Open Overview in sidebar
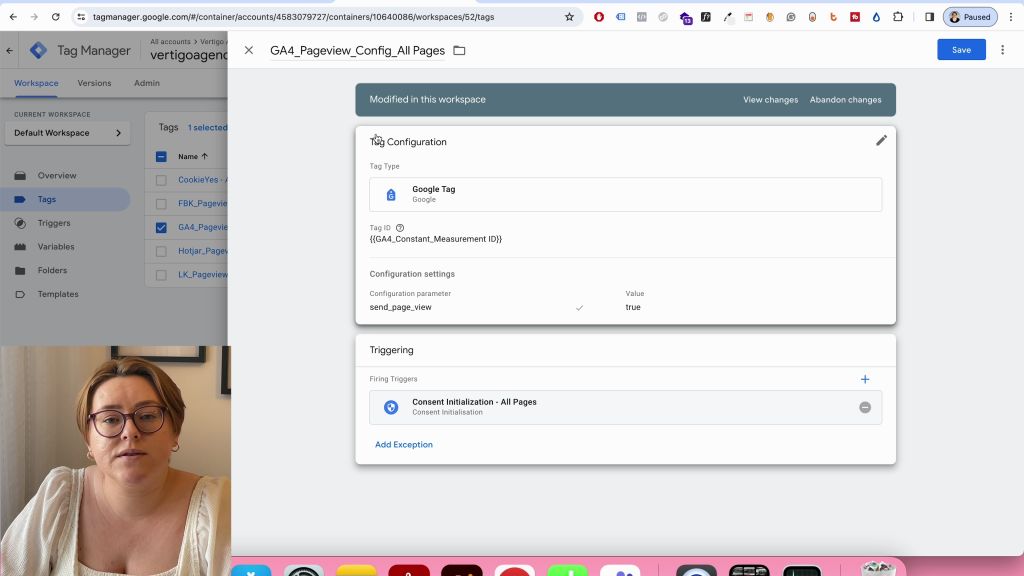 [57, 176]
